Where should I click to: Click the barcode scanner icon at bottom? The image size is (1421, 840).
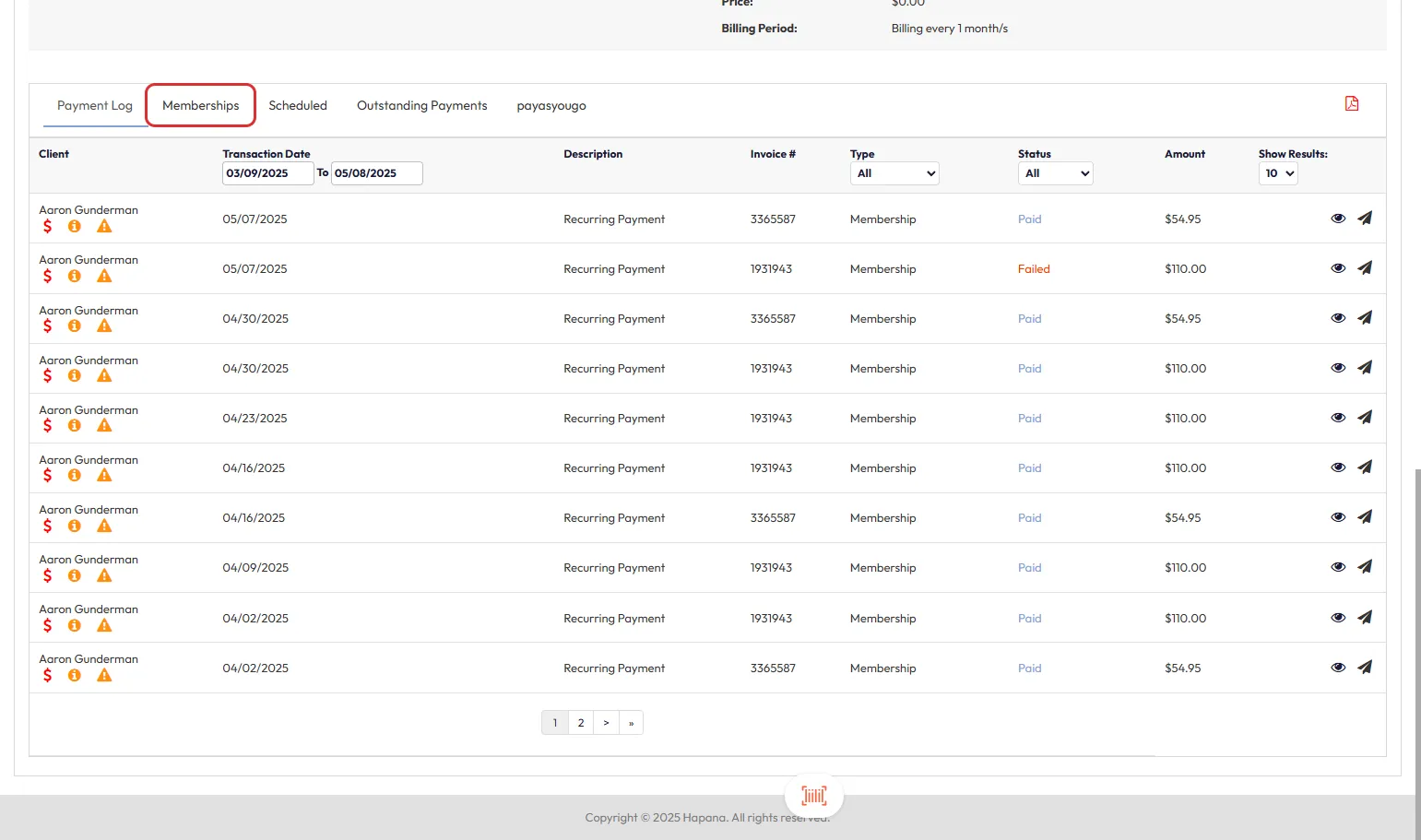(813, 795)
